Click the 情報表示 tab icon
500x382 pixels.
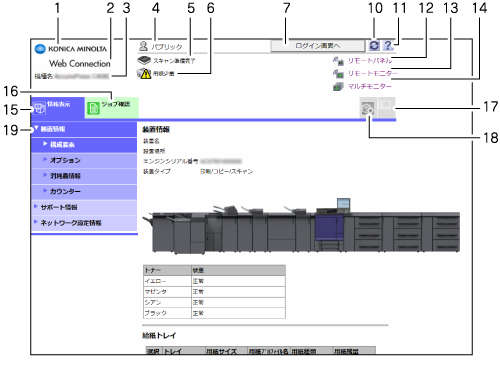[x=39, y=108]
